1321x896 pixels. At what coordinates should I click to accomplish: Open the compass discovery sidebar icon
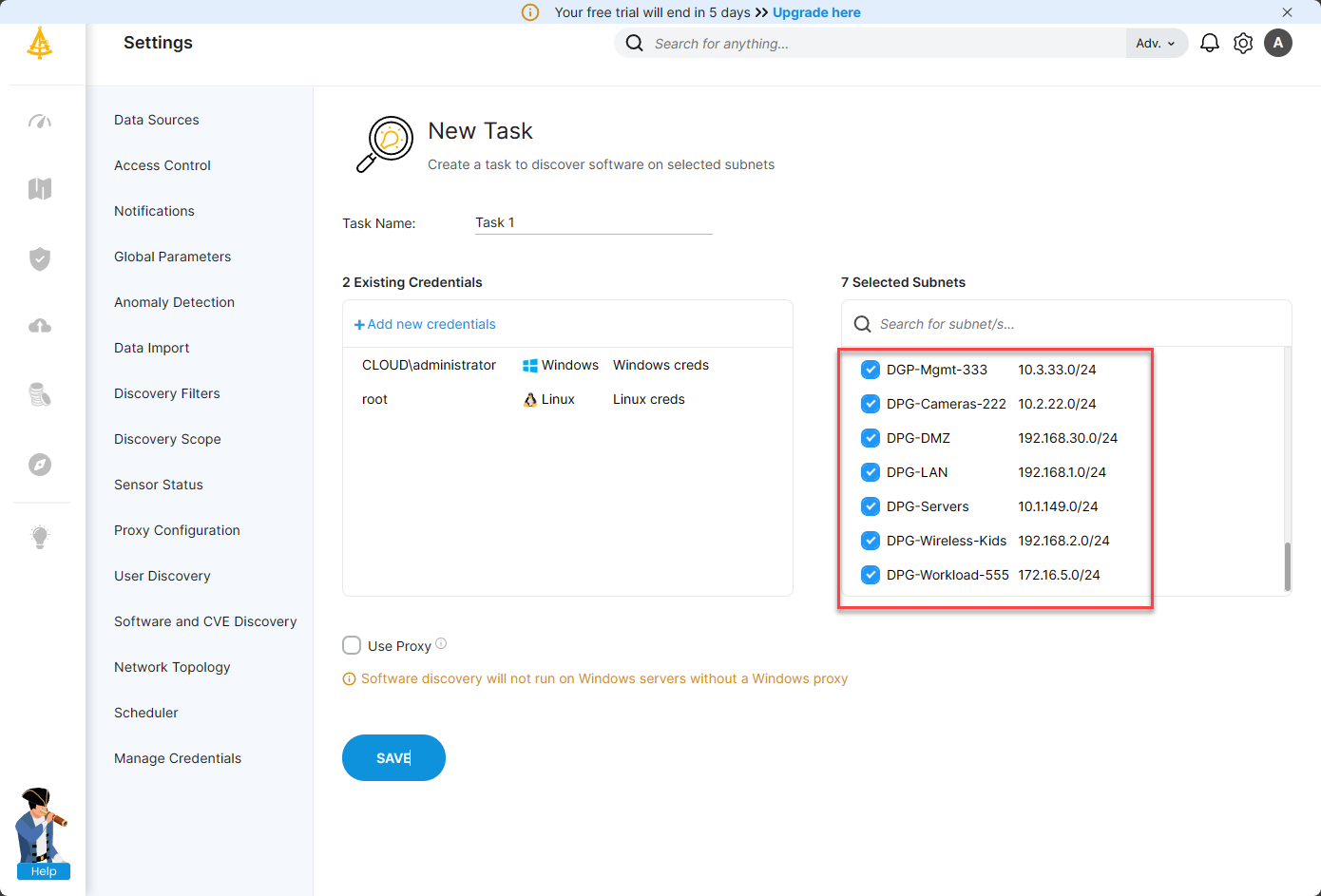tap(40, 465)
